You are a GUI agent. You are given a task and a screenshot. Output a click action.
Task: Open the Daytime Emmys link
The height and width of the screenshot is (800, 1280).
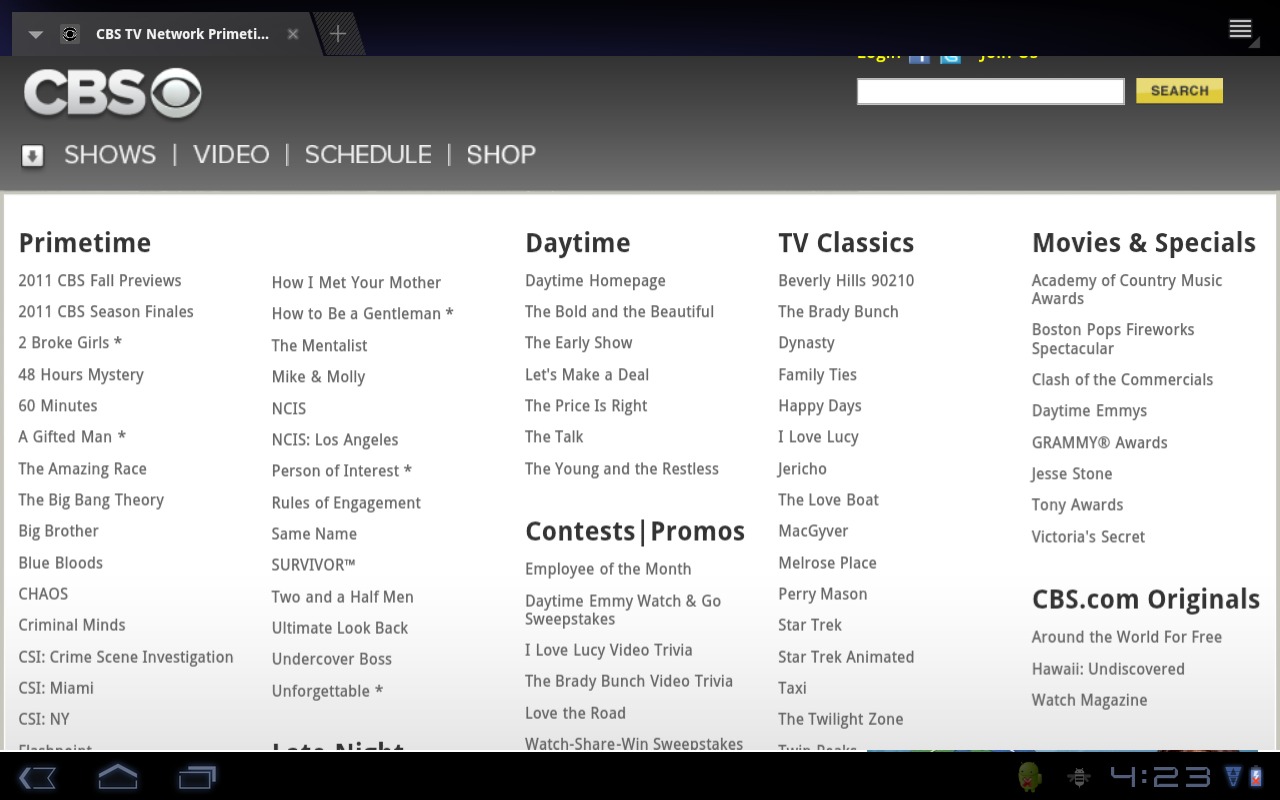tap(1089, 411)
